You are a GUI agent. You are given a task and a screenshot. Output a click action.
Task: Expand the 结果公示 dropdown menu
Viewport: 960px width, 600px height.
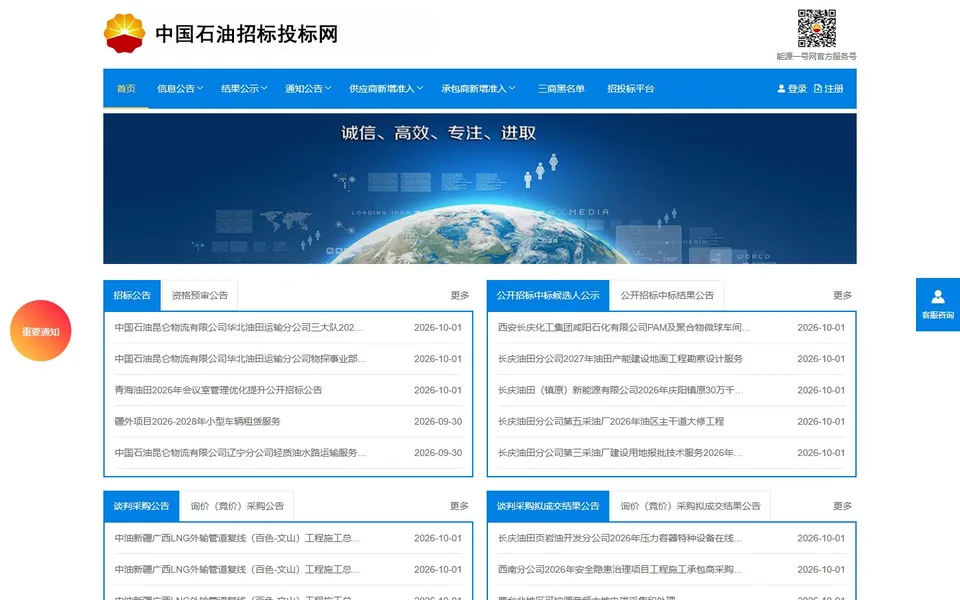[244, 89]
